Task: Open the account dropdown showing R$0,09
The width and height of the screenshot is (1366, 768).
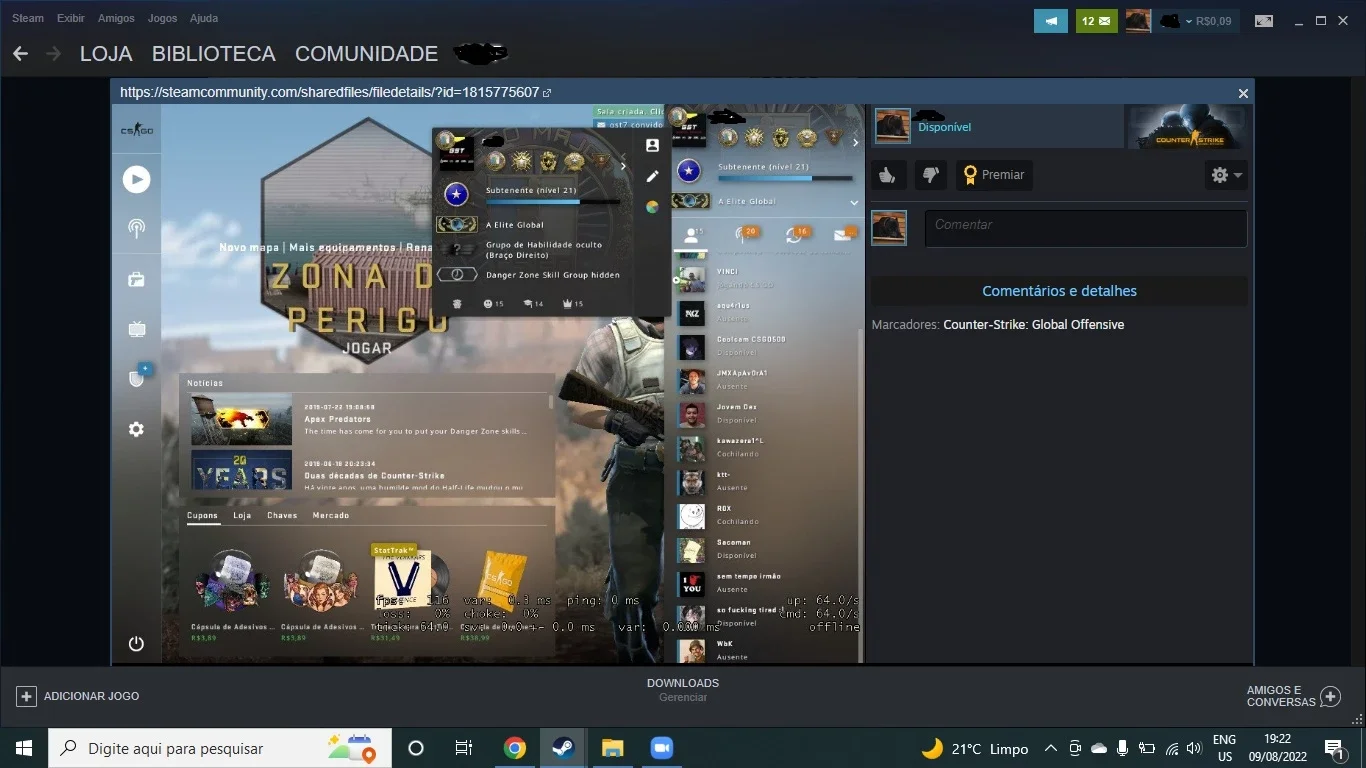Action: point(1200,20)
